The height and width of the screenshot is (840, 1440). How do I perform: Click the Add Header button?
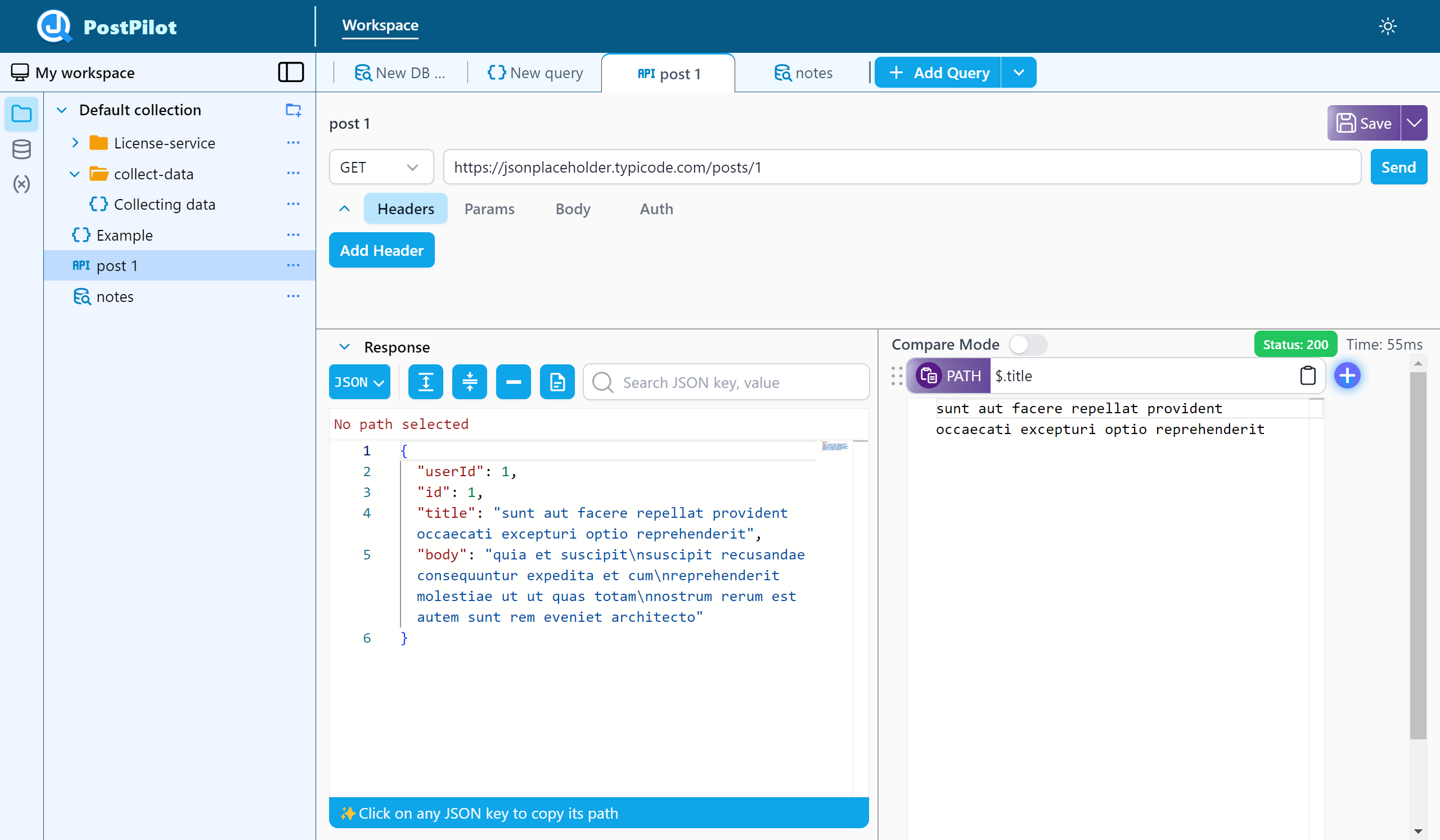coord(381,250)
